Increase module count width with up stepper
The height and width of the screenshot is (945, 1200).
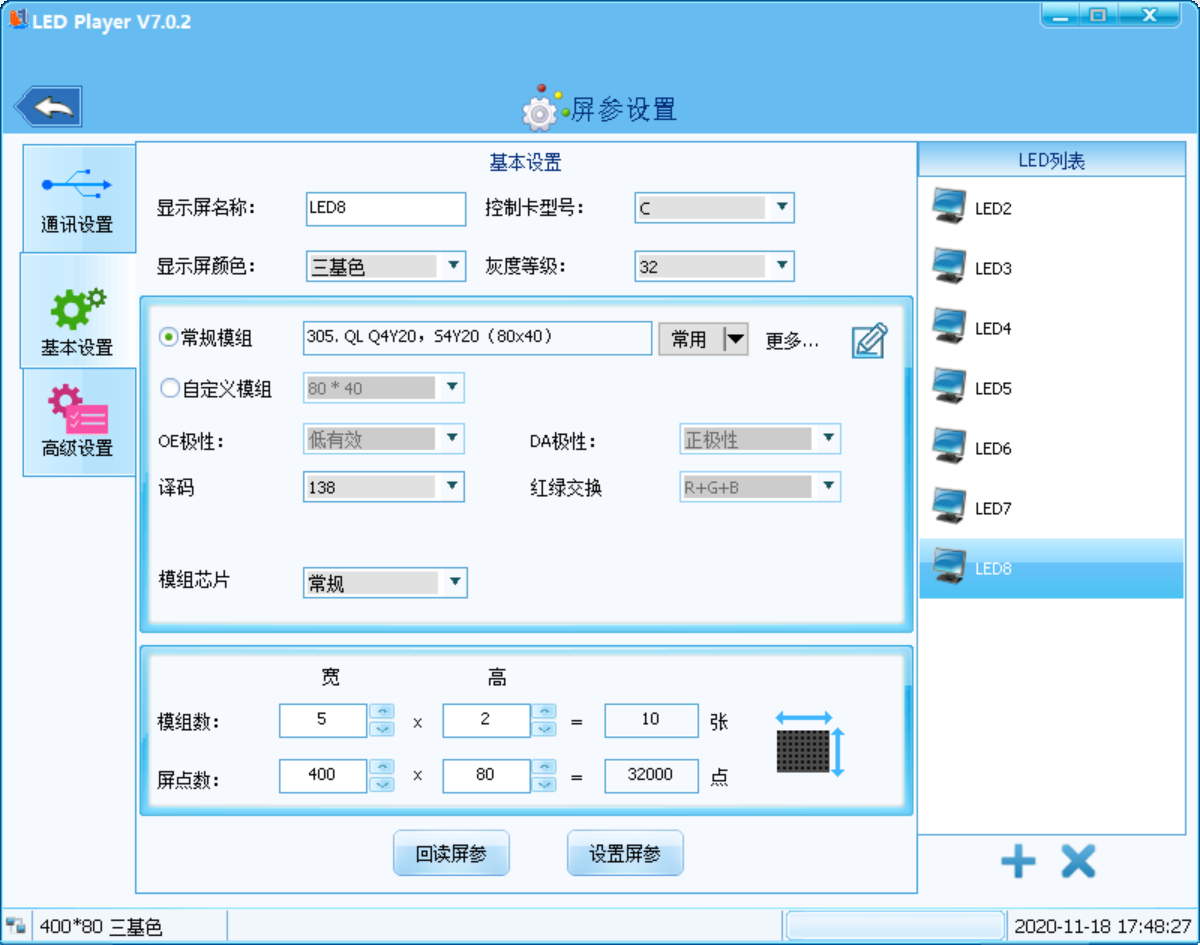[381, 711]
